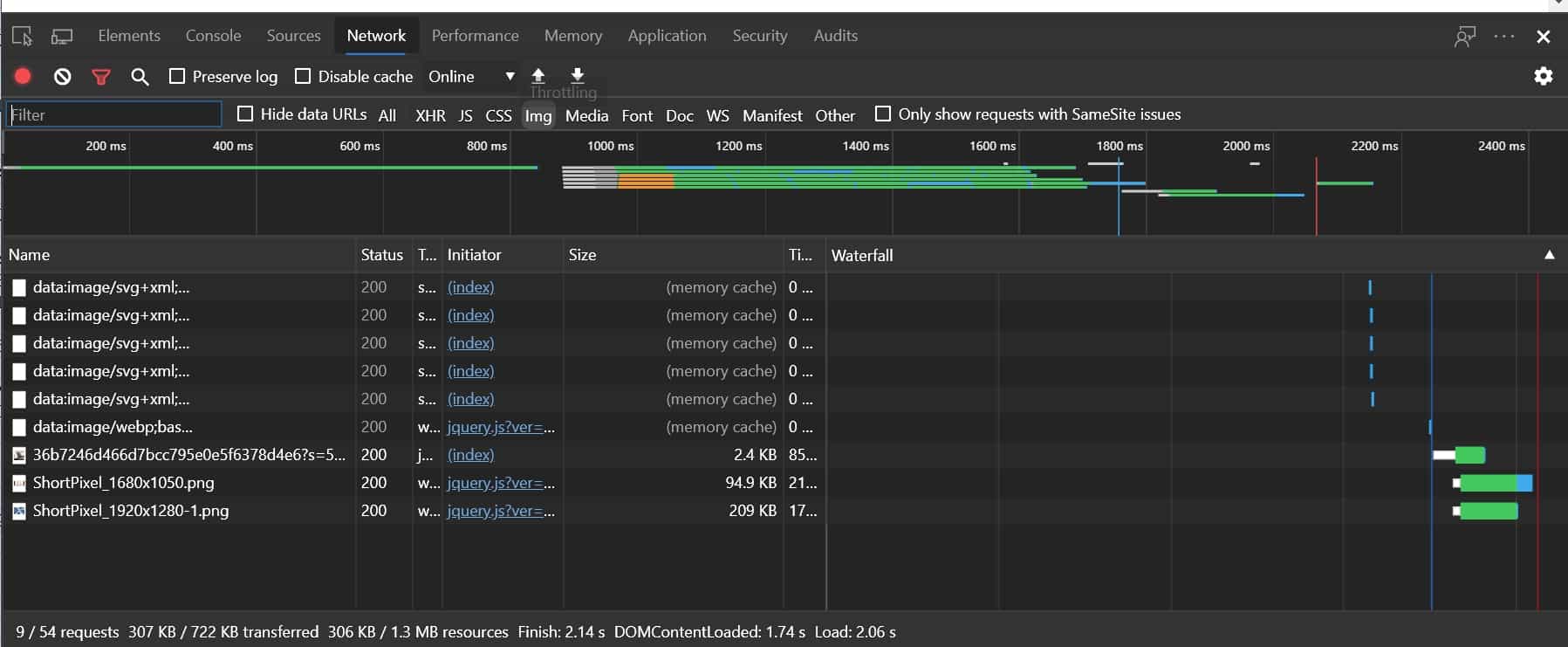This screenshot has height=647, width=1568.
Task: Switch to the Performance tab
Action: tap(475, 36)
